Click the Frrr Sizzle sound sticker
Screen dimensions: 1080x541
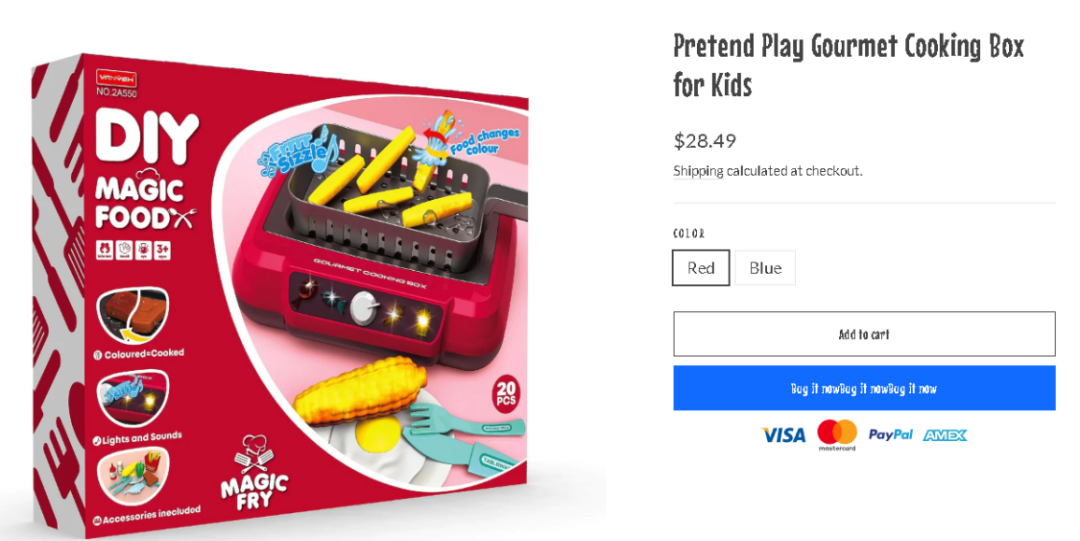tap(296, 155)
